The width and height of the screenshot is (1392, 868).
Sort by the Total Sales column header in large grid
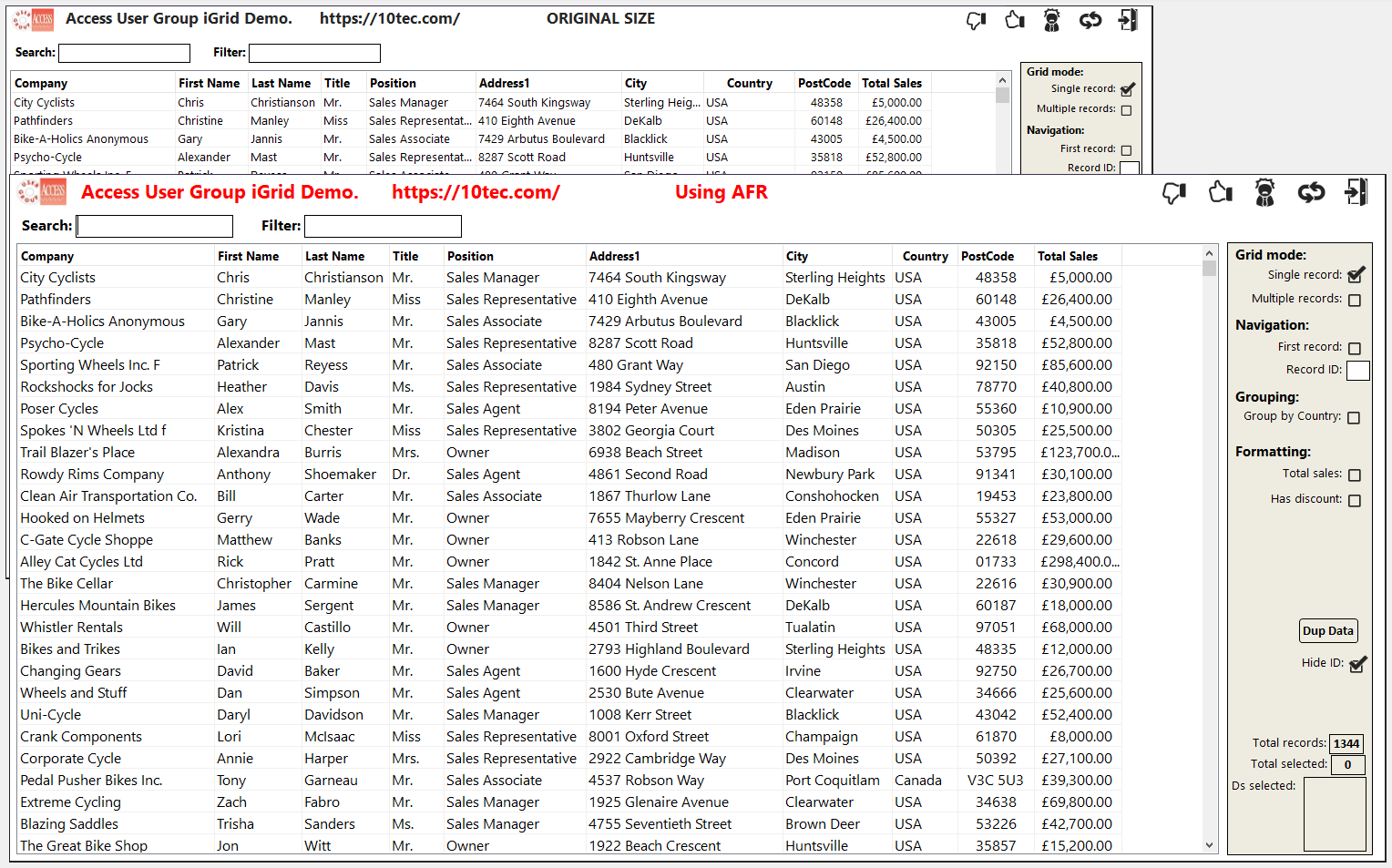(1067, 256)
